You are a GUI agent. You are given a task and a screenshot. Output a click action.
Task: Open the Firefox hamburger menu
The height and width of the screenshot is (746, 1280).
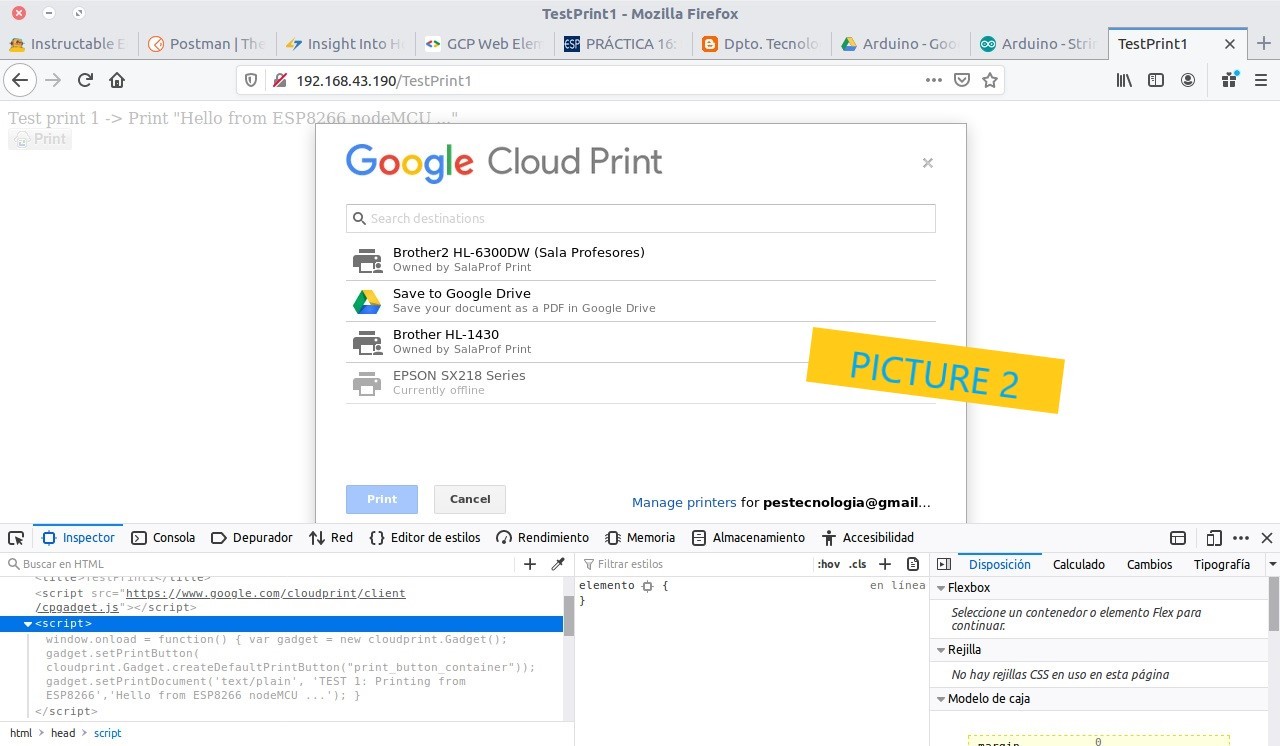click(1261, 80)
